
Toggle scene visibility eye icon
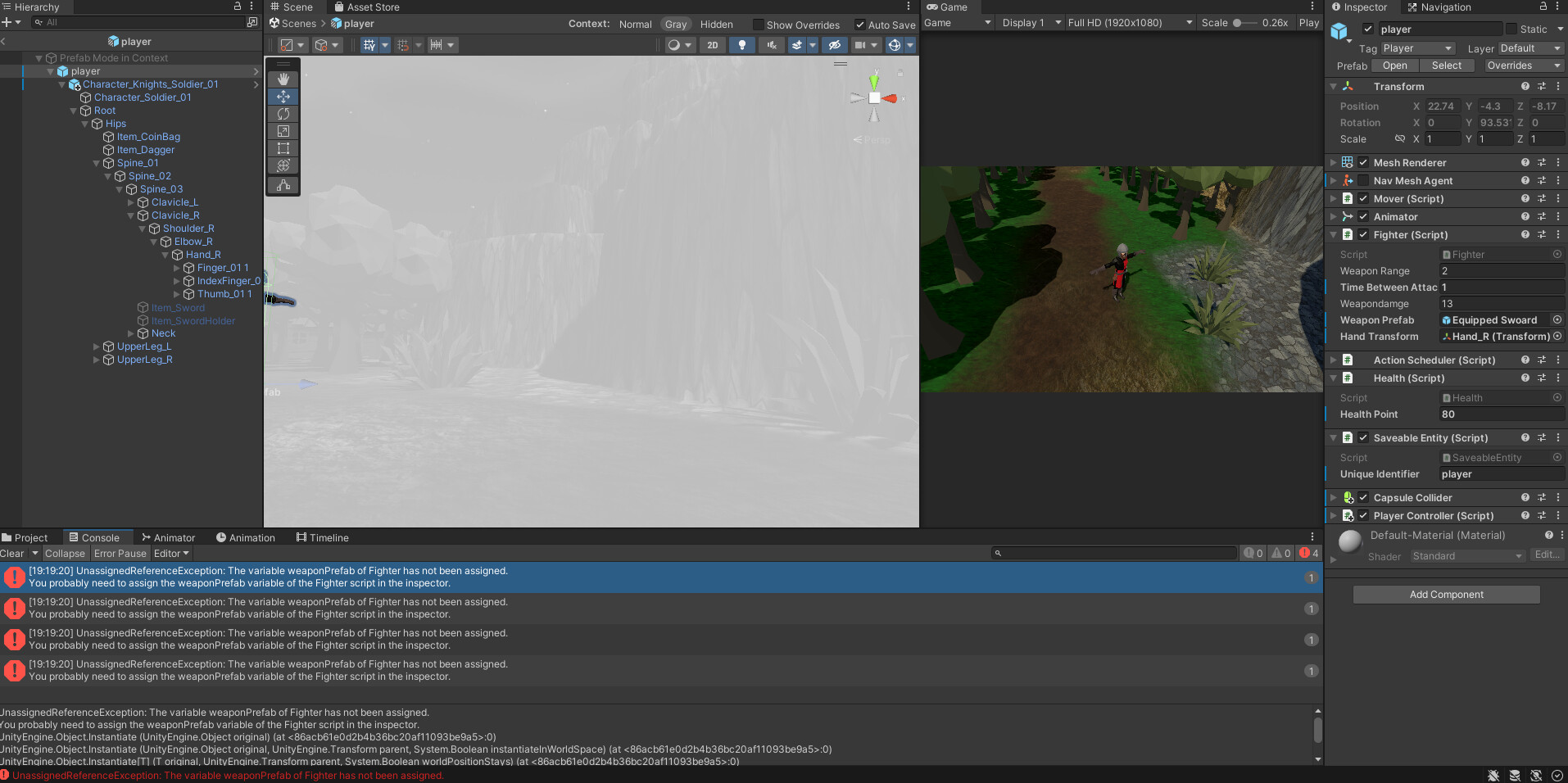(834, 45)
